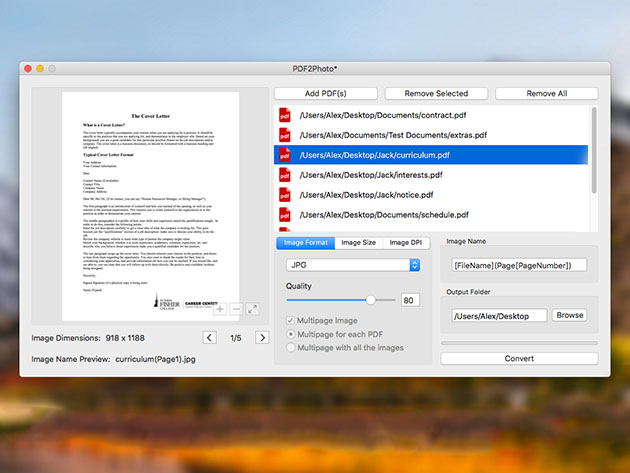The image size is (630, 473).
Task: Select the Jack/notice.pdf row
Action: click(x=431, y=195)
